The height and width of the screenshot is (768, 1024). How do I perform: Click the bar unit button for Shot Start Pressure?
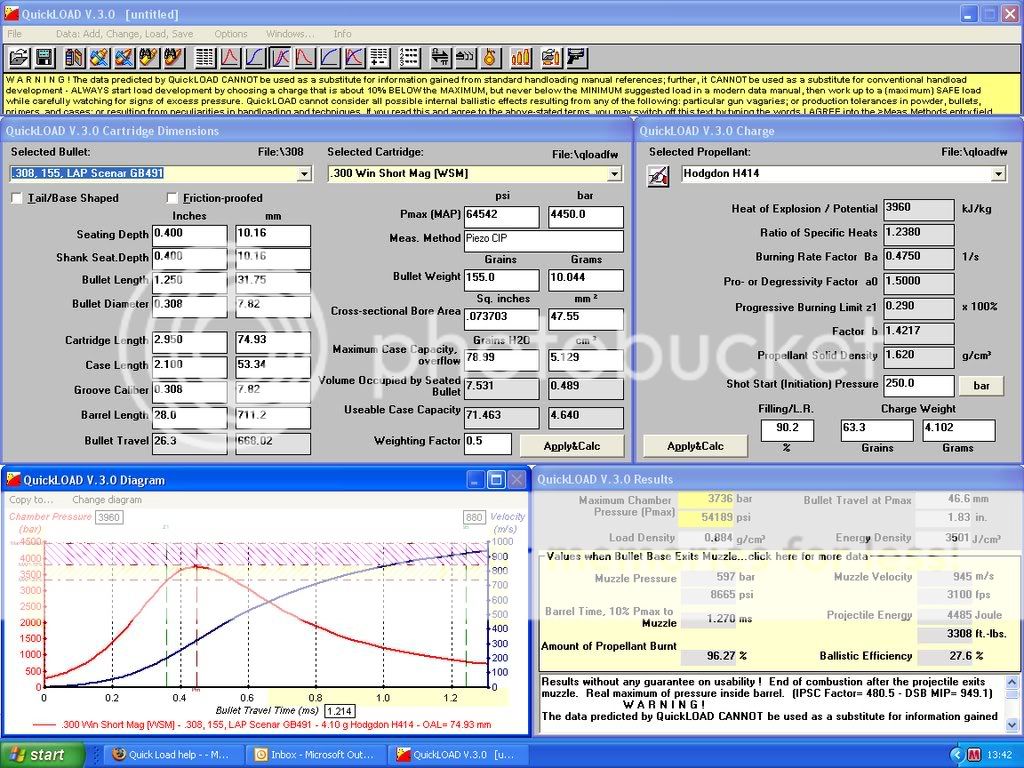pyautogui.click(x=980, y=385)
